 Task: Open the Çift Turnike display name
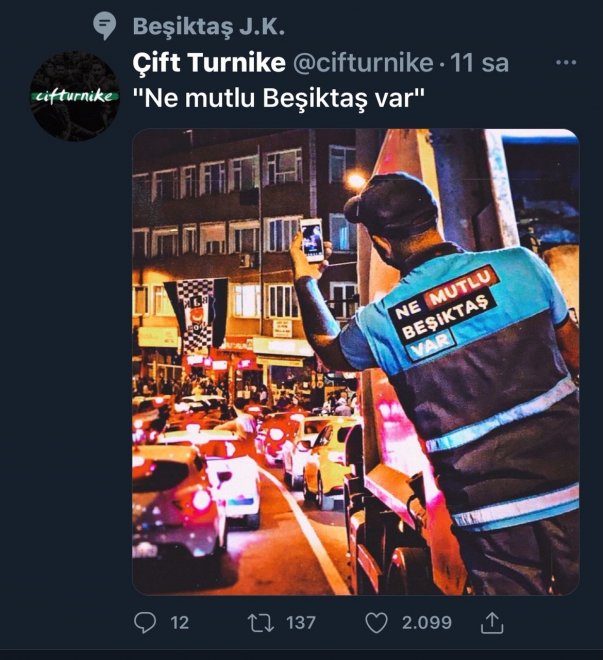click(x=209, y=63)
